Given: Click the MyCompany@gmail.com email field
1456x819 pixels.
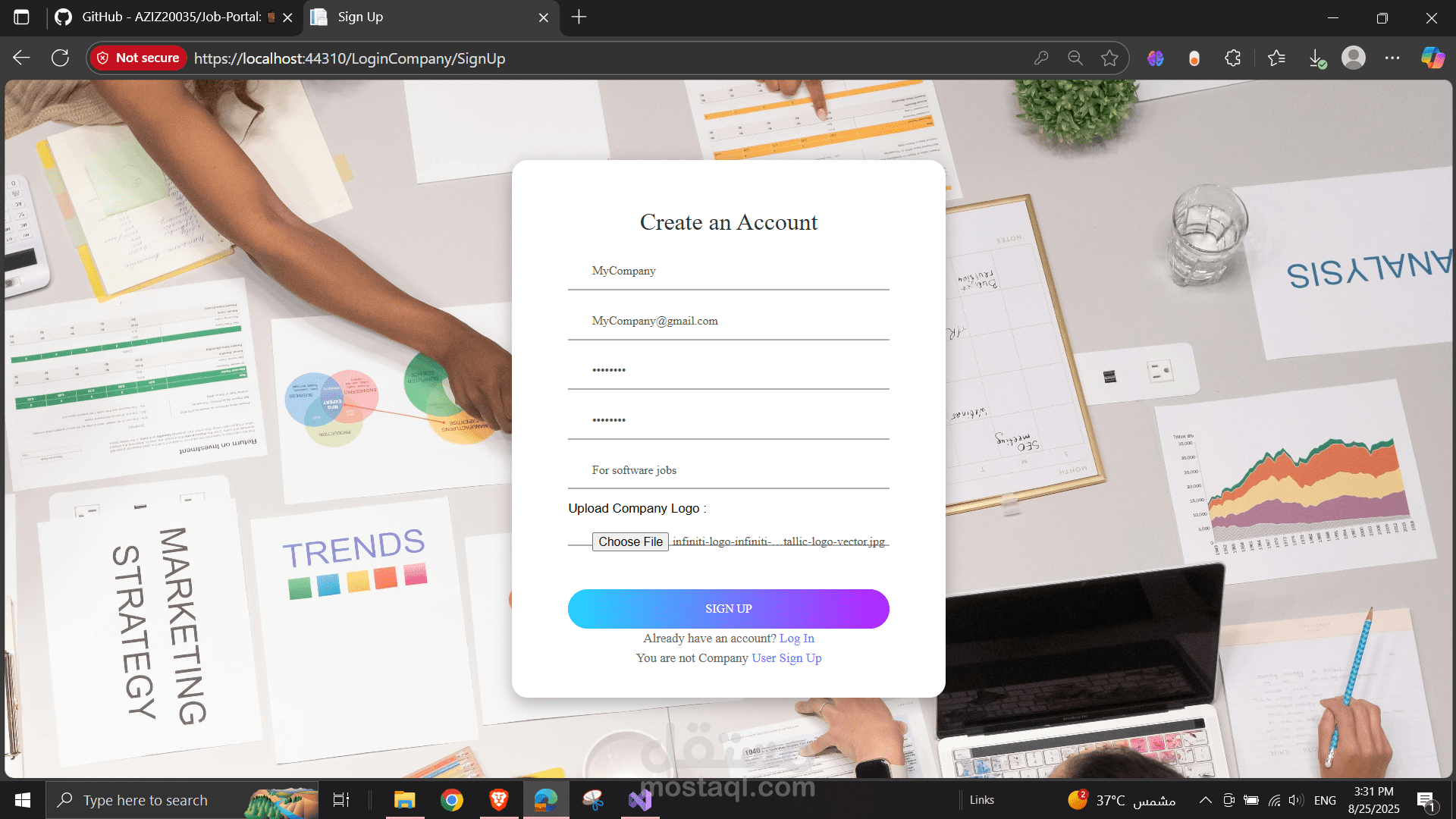Looking at the screenshot, I should 728,322.
